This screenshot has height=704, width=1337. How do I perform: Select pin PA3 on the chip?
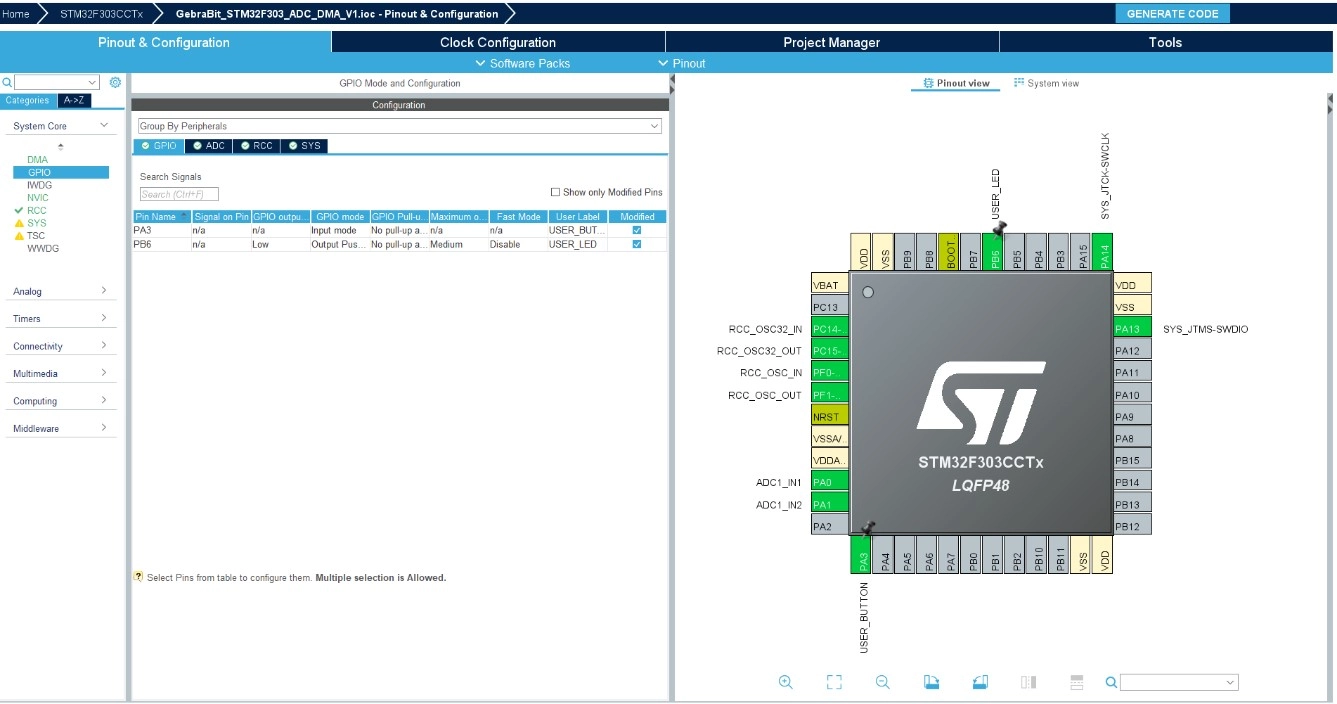(862, 555)
